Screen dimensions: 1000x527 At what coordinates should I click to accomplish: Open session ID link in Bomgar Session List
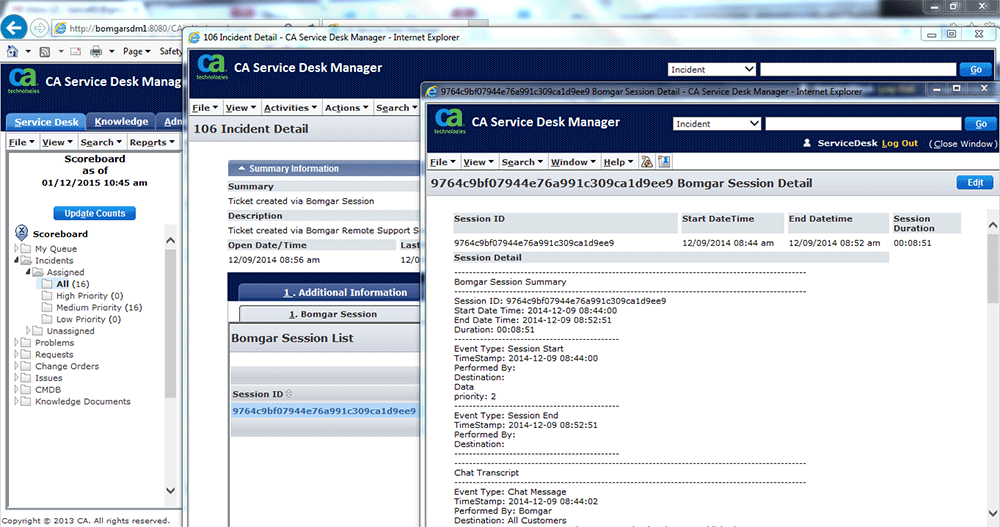(324, 411)
